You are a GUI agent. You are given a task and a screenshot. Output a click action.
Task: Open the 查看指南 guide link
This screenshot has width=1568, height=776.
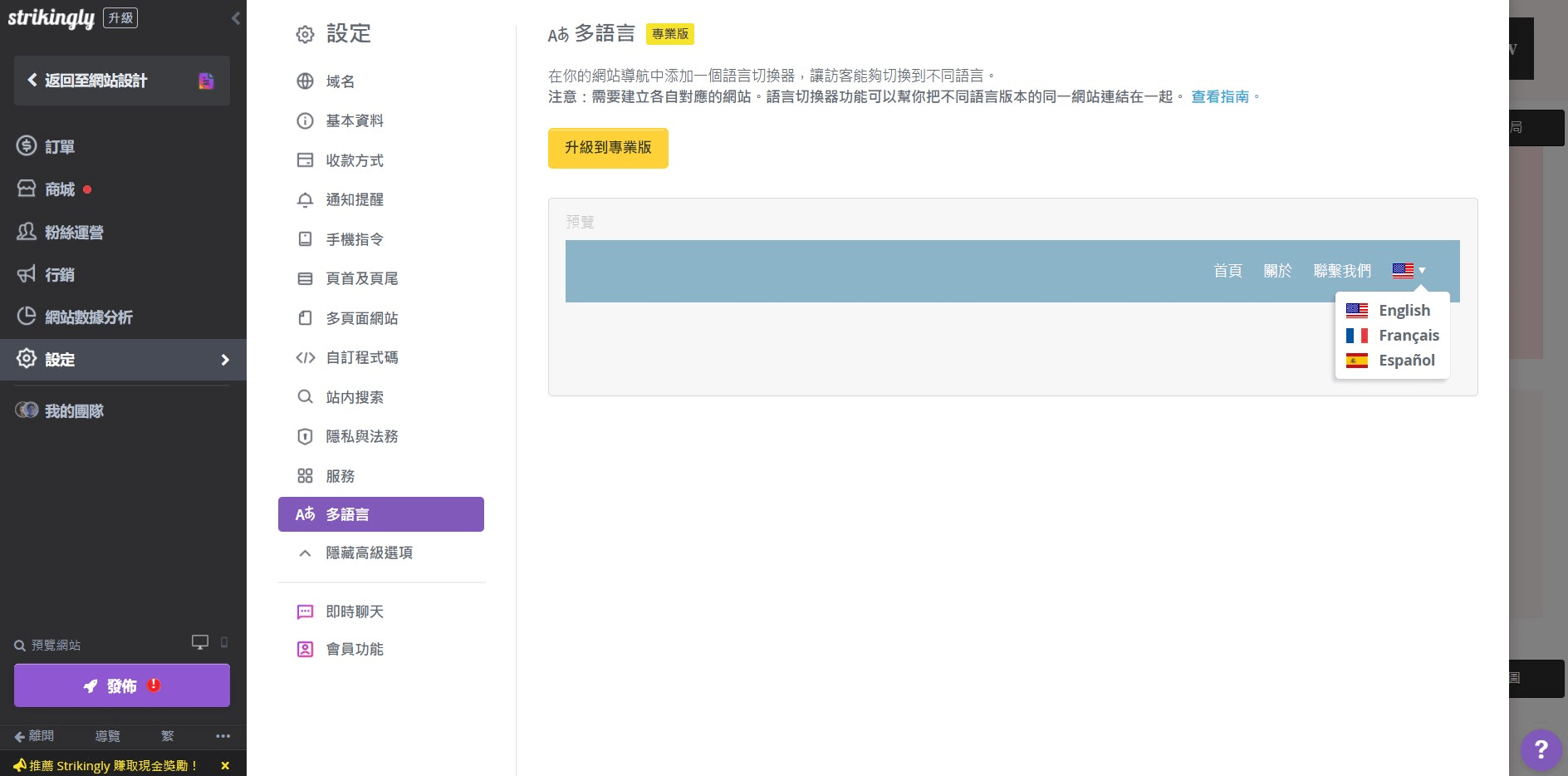pos(1219,97)
